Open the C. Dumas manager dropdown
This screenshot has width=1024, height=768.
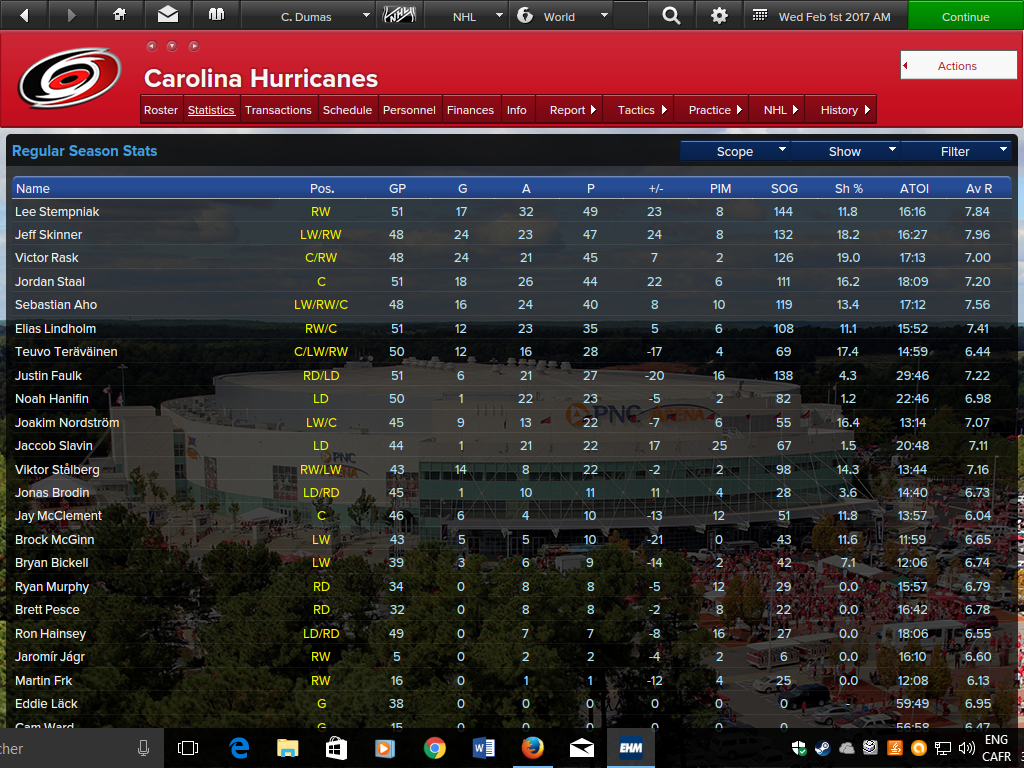click(x=310, y=15)
